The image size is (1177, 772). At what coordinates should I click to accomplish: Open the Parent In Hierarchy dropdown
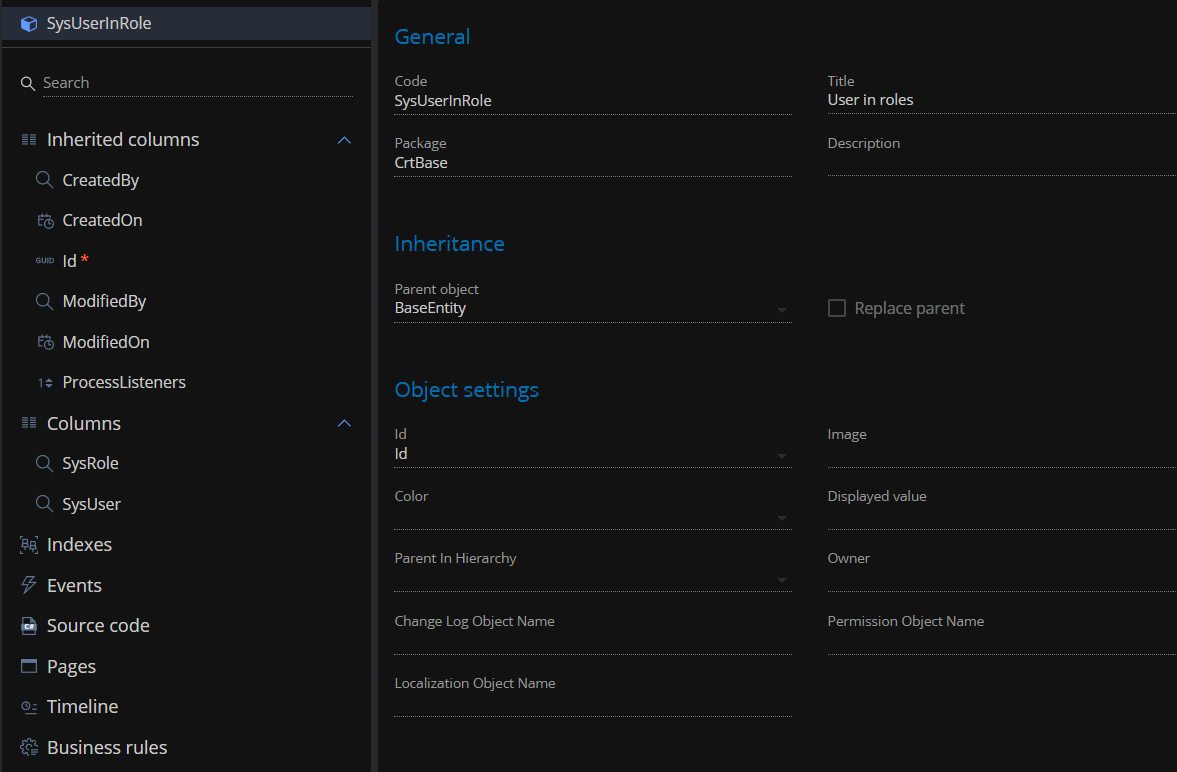(781, 580)
